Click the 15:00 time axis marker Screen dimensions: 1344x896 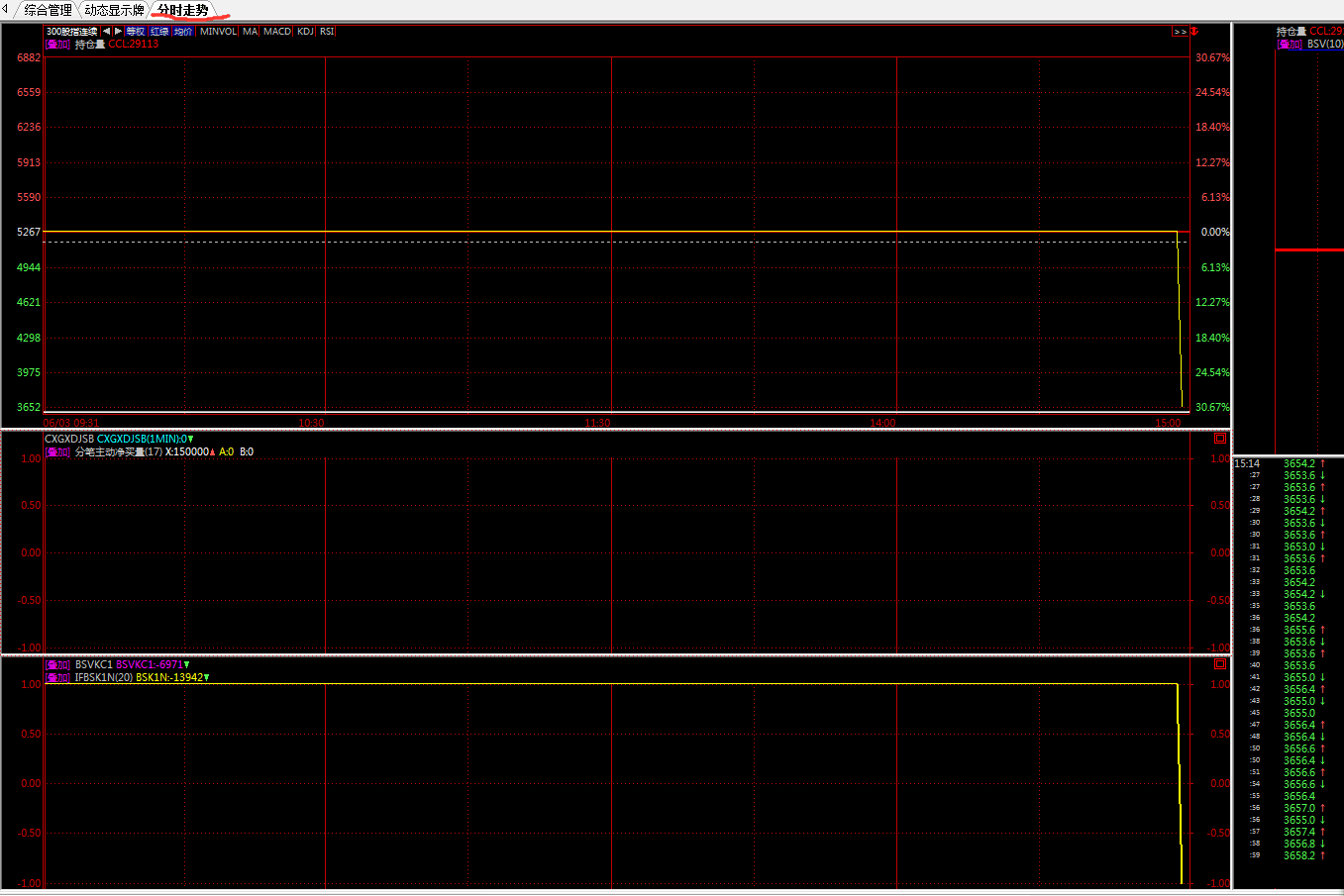[1168, 423]
